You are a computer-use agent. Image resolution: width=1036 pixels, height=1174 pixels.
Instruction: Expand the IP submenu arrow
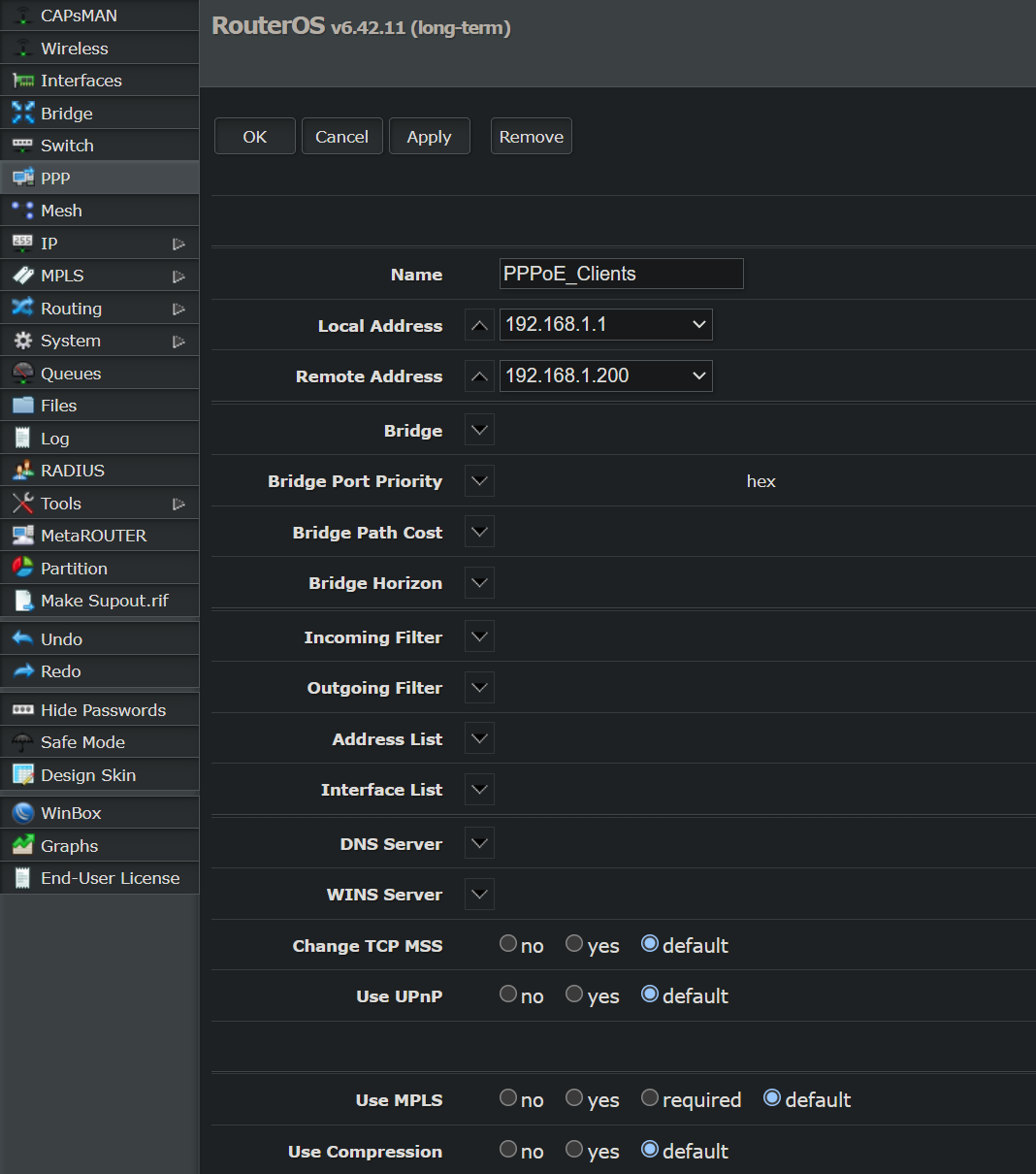click(178, 244)
